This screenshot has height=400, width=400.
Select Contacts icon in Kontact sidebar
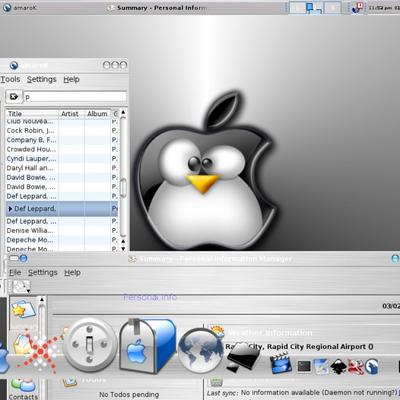(x=23, y=389)
